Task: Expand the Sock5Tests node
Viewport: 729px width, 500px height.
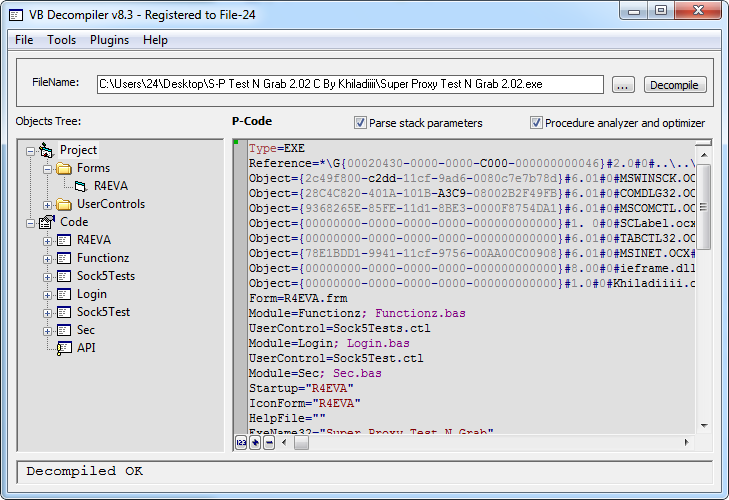Action: click(47, 277)
